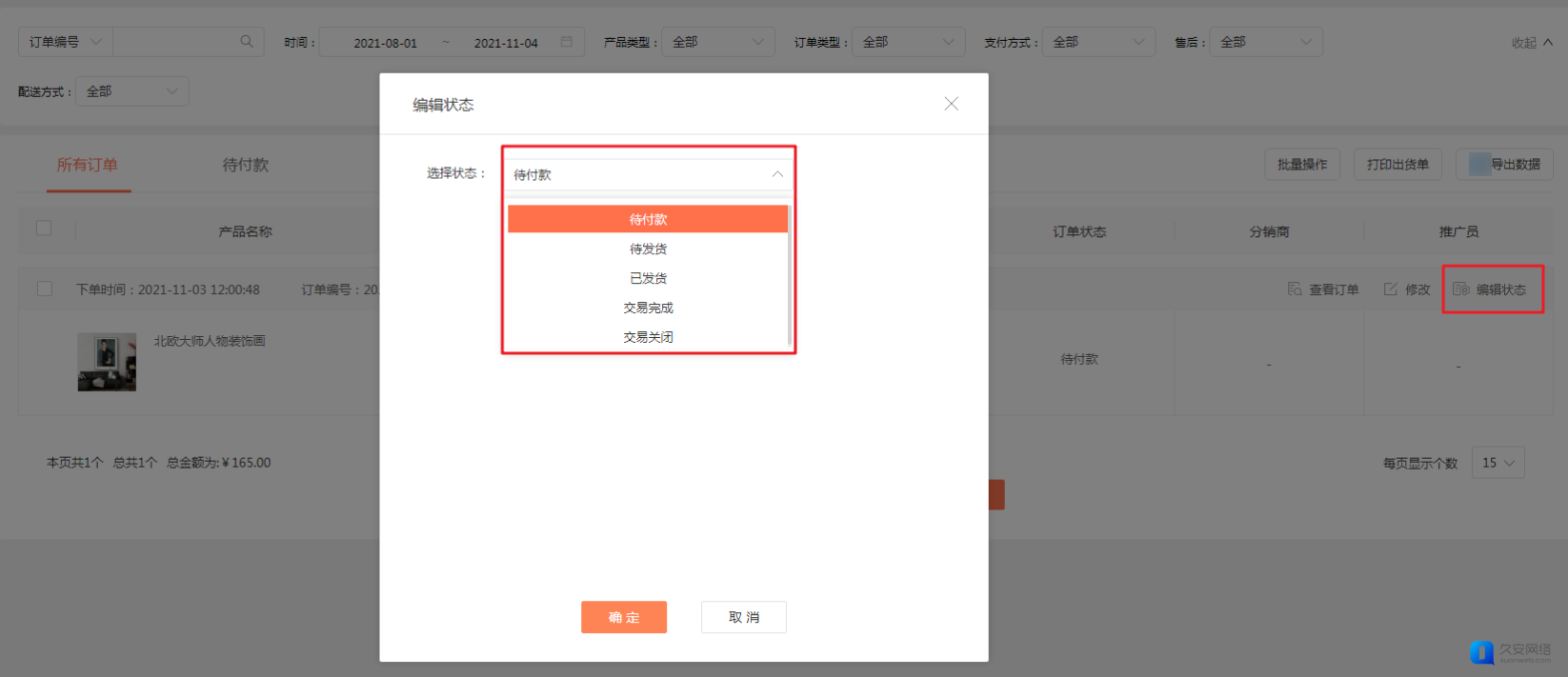The image size is (1568, 677).
Task: Check the order row checkbox
Action: [x=45, y=289]
